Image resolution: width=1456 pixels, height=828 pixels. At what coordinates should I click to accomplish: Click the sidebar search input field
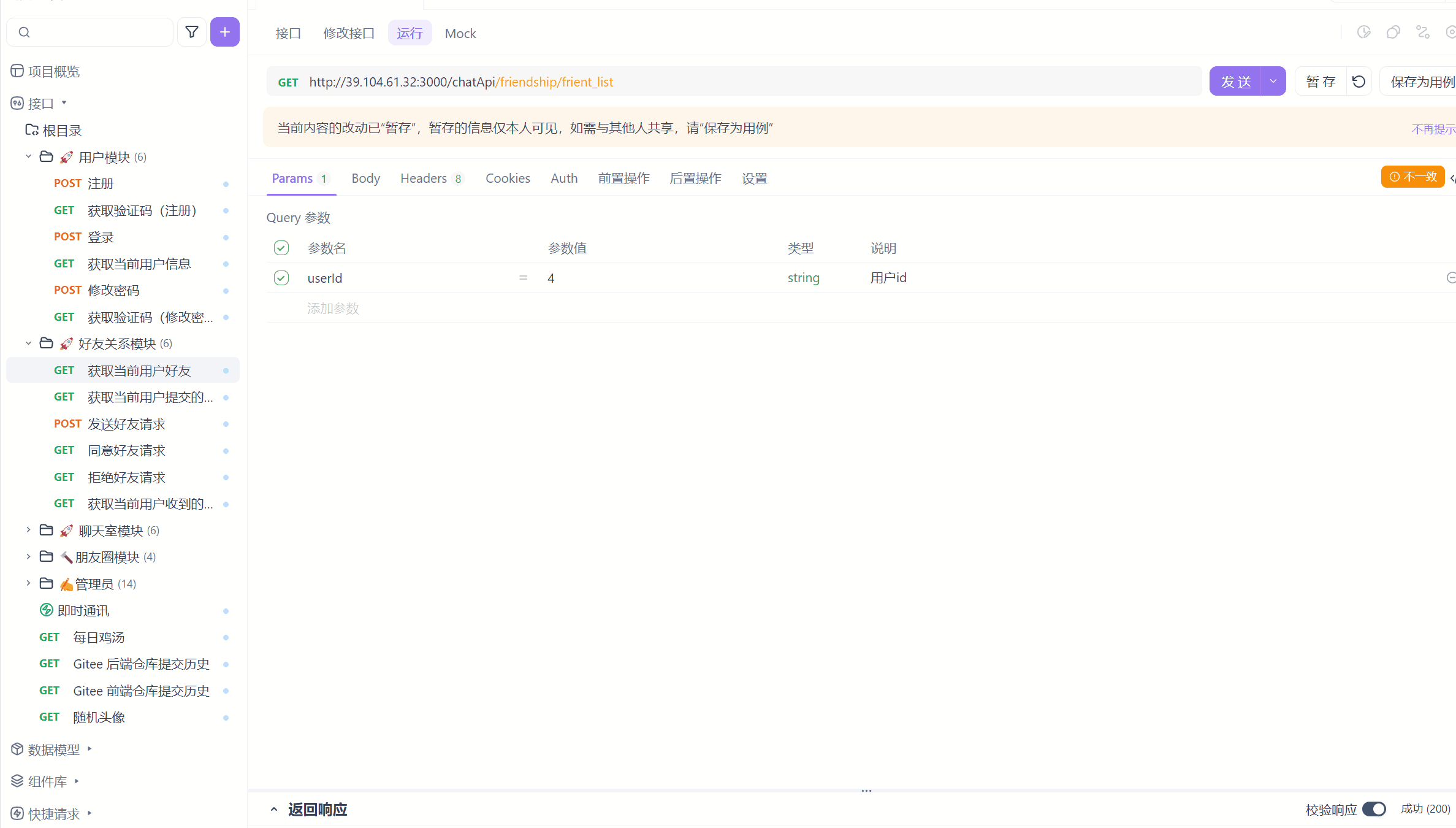point(90,32)
